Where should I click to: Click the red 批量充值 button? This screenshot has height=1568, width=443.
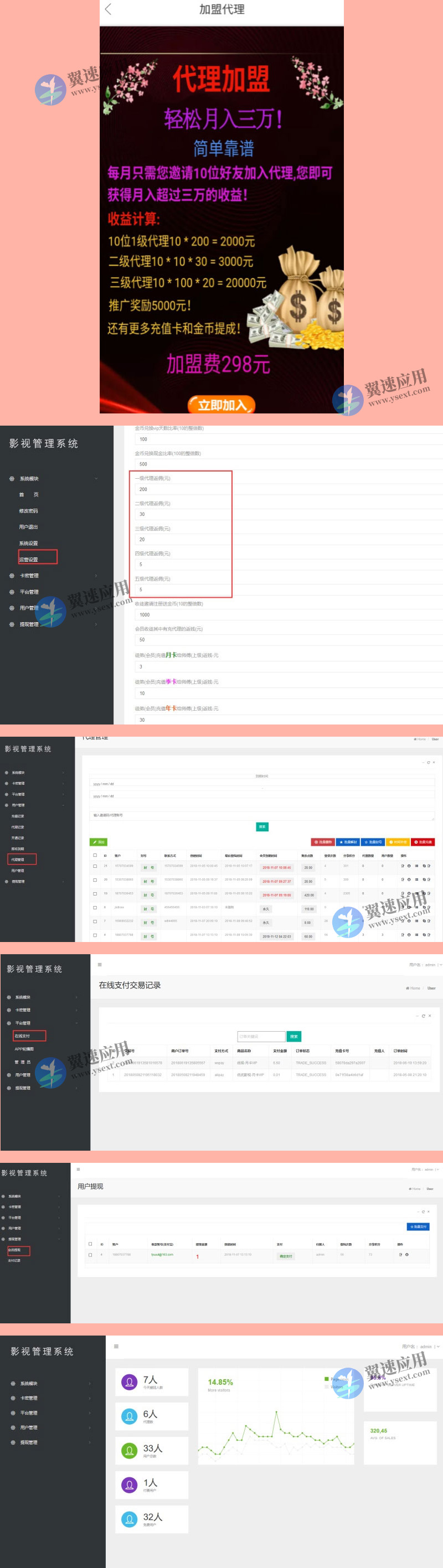tap(423, 842)
